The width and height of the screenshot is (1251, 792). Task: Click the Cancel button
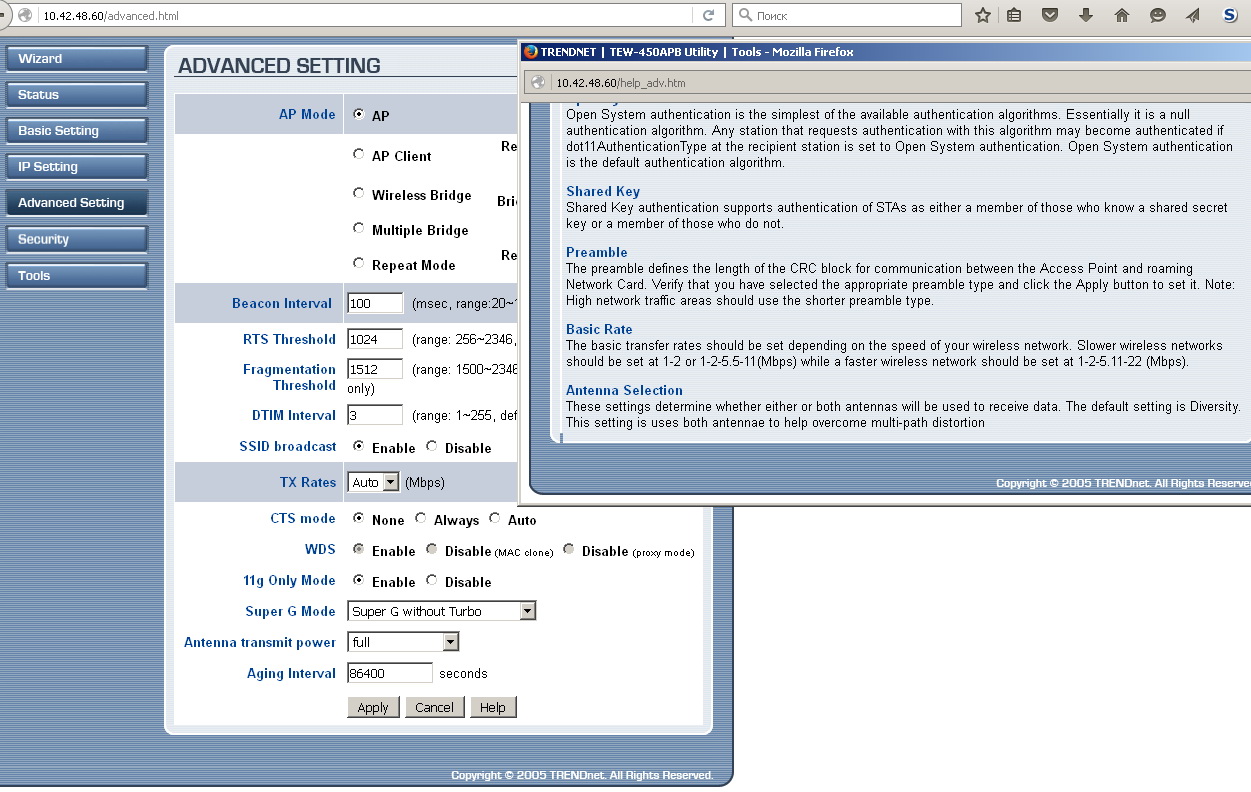[x=434, y=707]
